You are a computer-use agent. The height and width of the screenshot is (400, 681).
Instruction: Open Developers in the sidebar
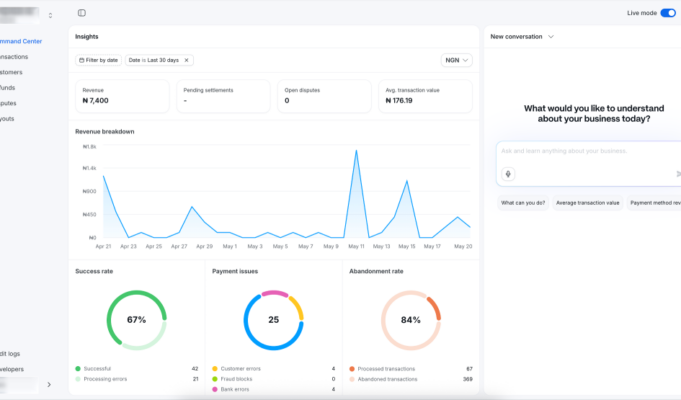tap(12, 369)
